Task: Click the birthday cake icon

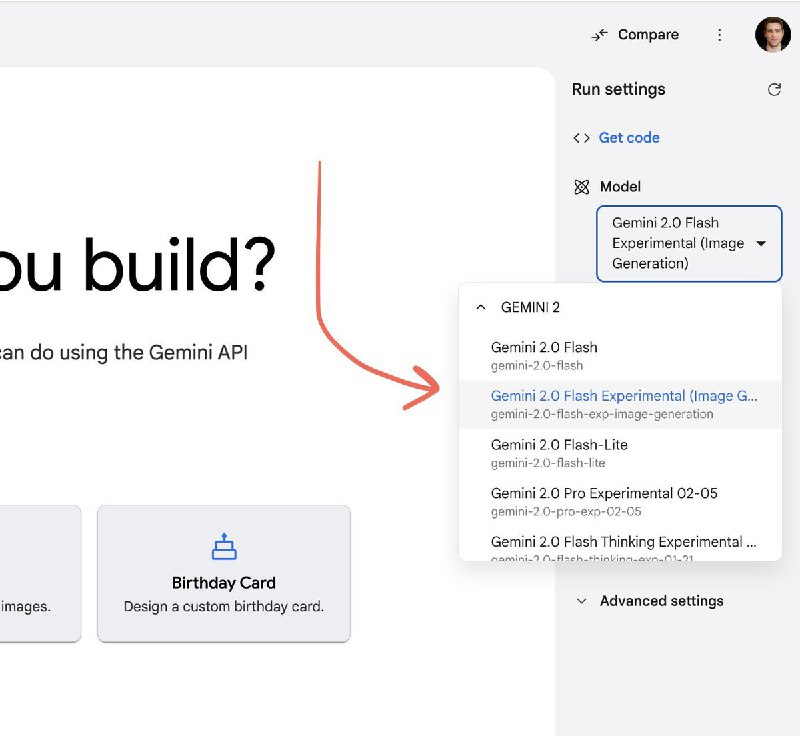Action: click(x=223, y=547)
